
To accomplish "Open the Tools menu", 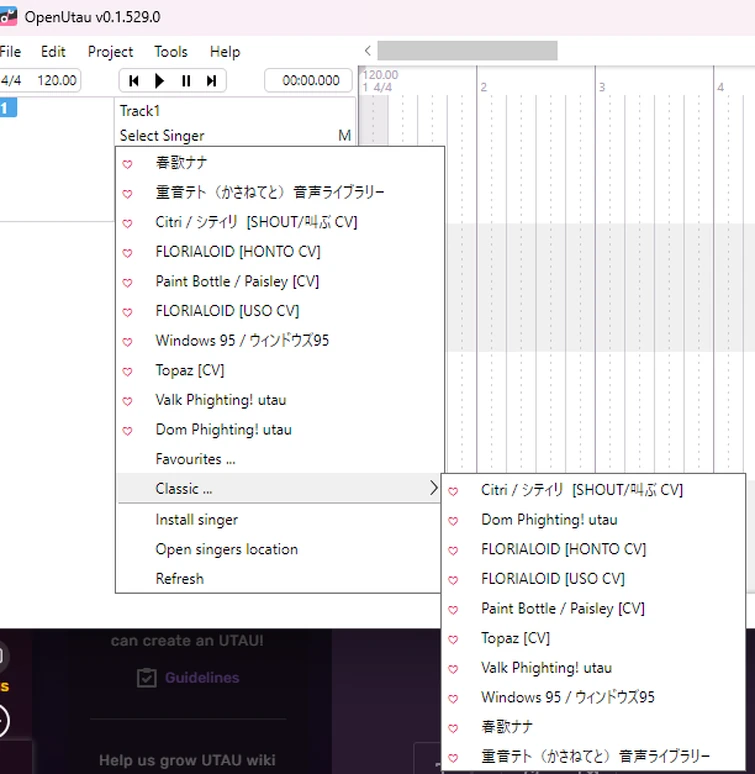I will (x=171, y=51).
